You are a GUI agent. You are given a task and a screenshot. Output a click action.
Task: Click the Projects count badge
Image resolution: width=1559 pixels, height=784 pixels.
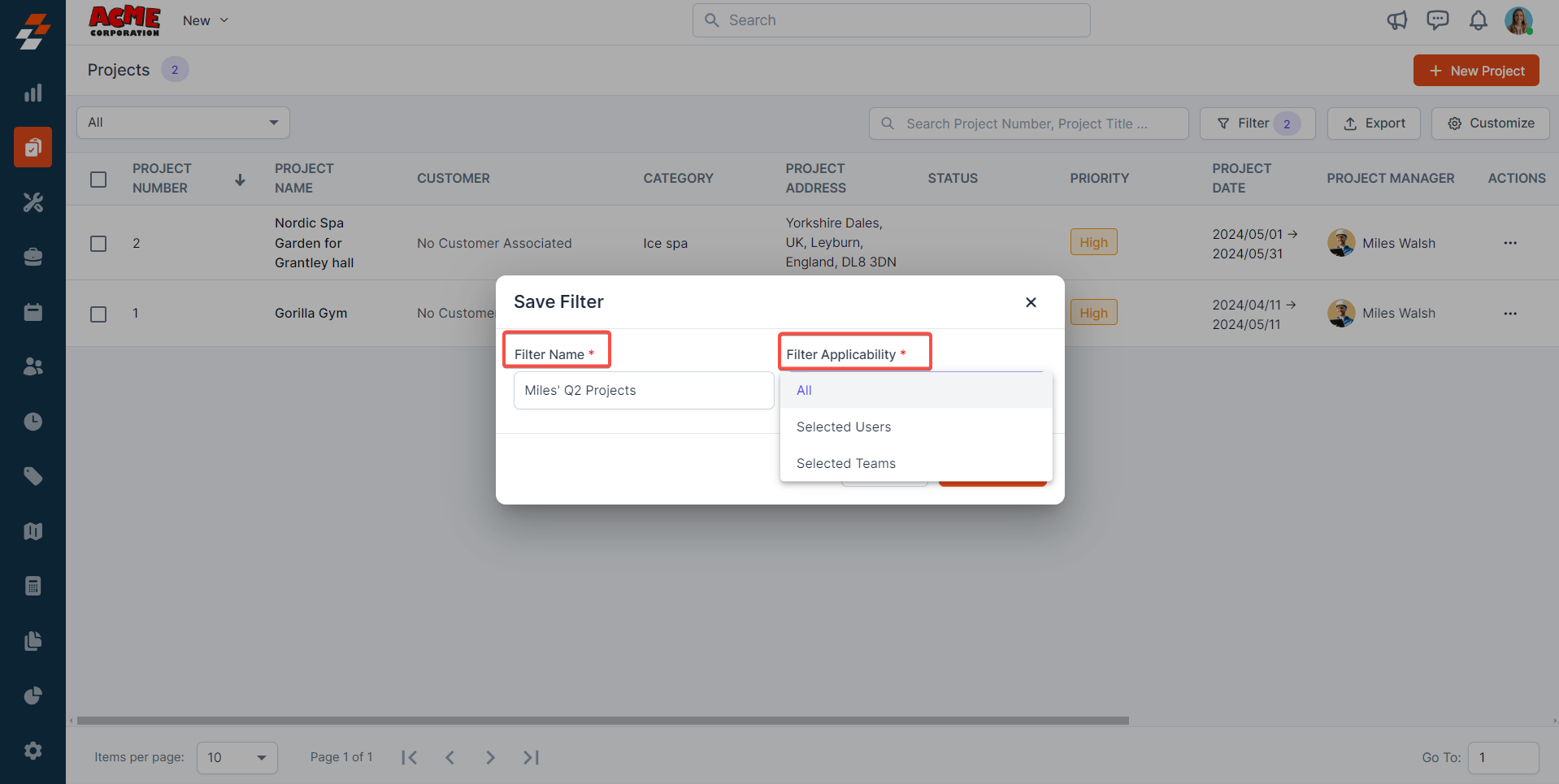click(x=175, y=70)
